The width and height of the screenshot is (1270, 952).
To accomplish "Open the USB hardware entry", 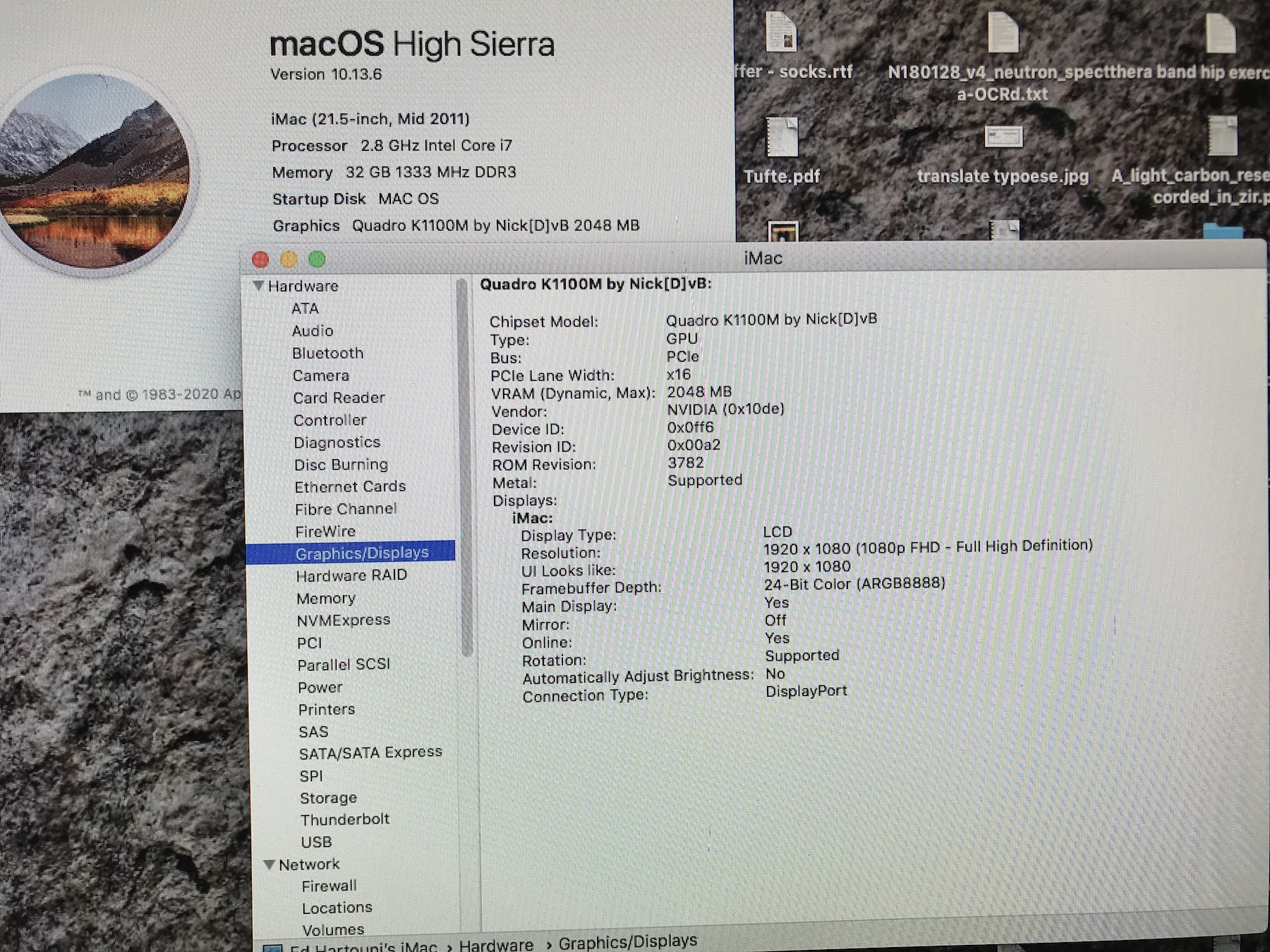I will click(x=316, y=842).
